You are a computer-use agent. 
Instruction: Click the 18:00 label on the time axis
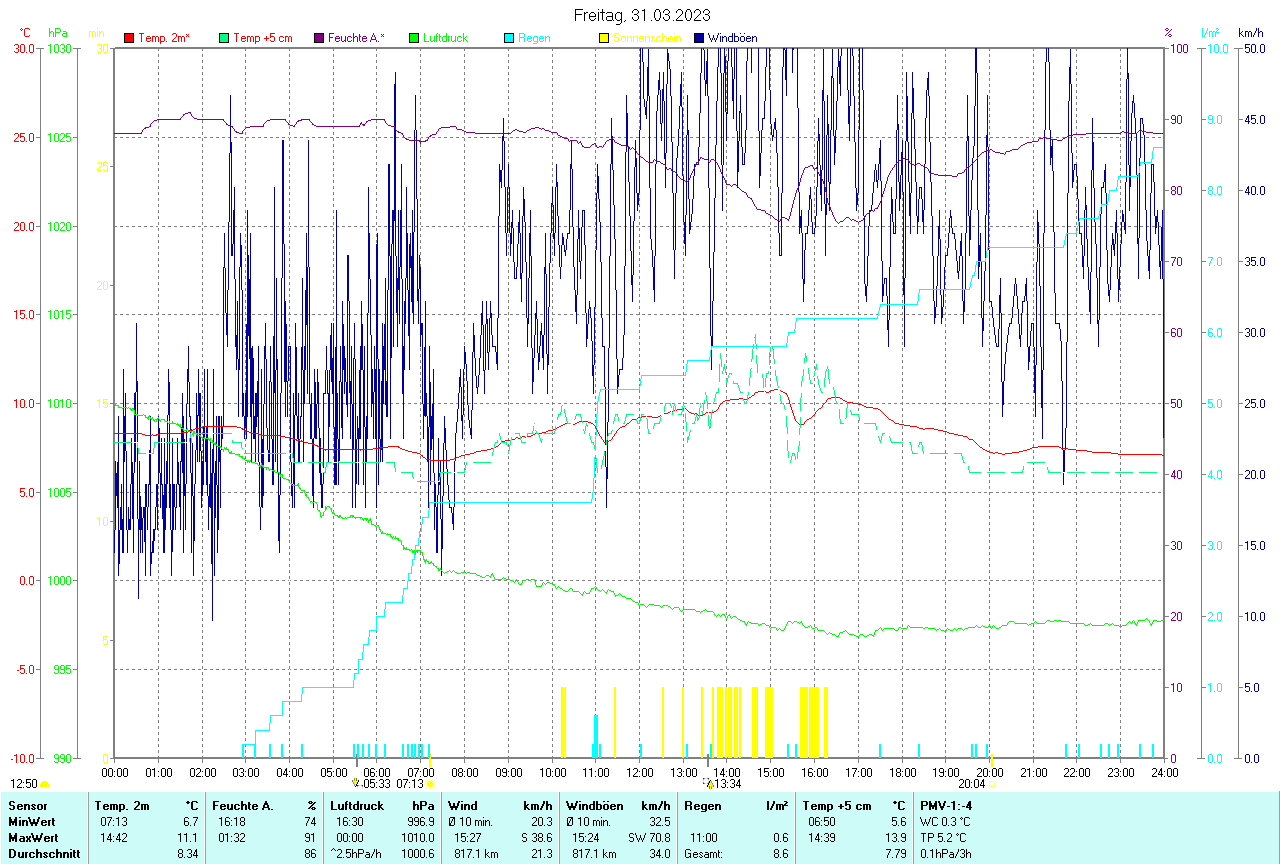pyautogui.click(x=902, y=773)
